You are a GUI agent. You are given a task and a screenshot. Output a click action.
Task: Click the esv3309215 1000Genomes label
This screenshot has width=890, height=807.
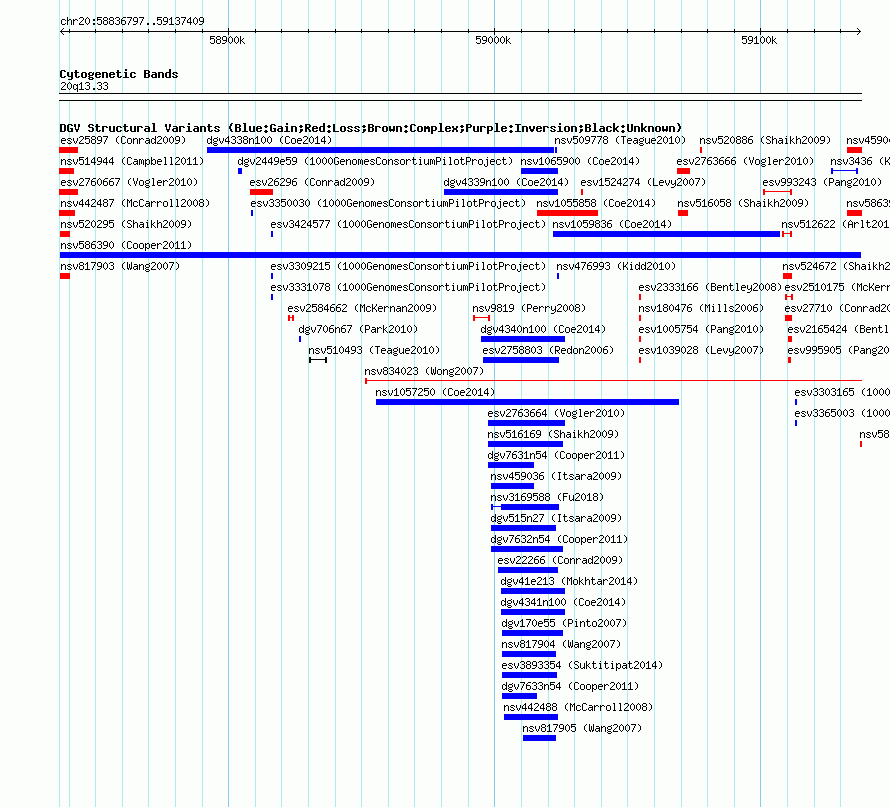point(408,266)
